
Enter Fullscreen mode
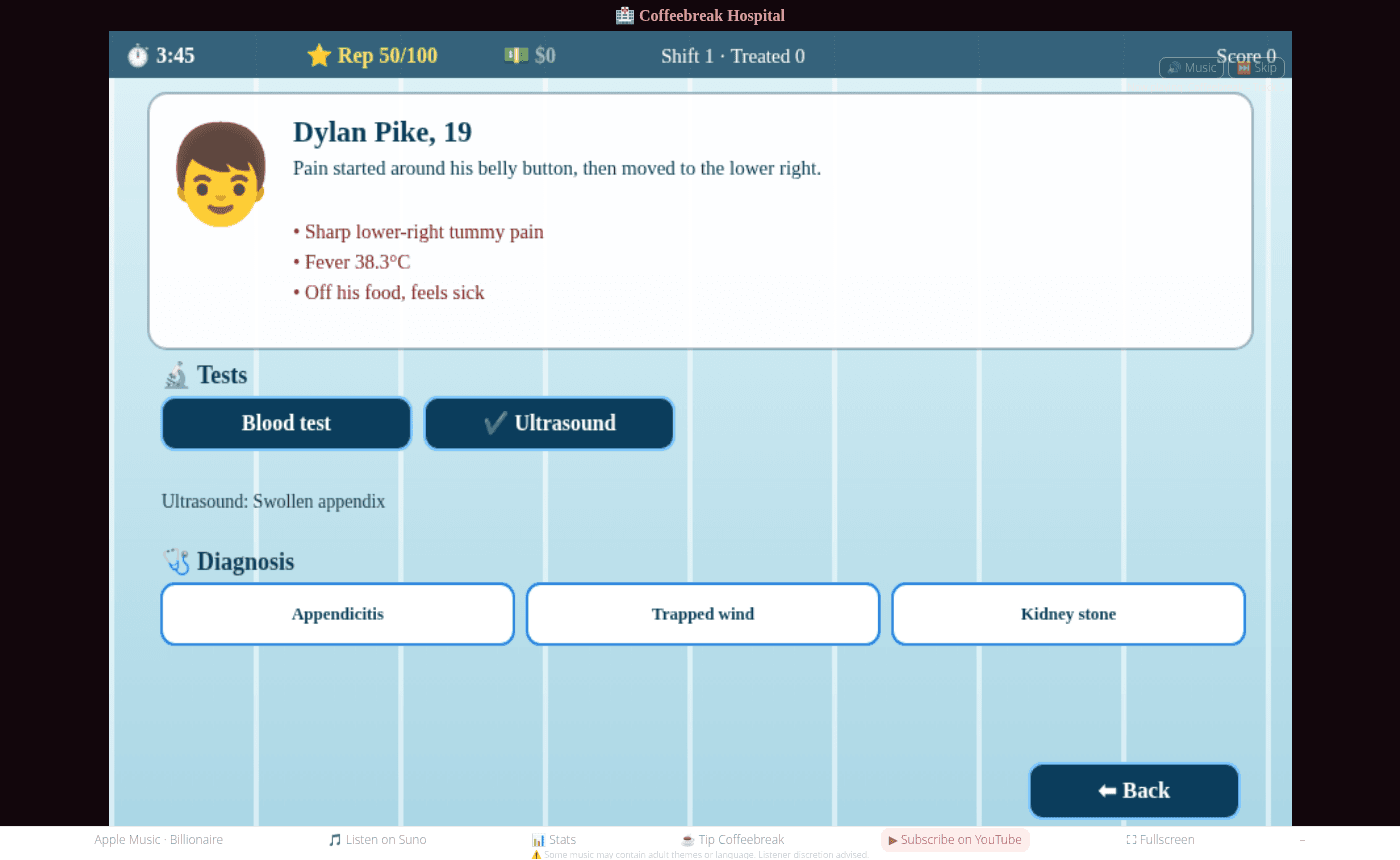1160,840
